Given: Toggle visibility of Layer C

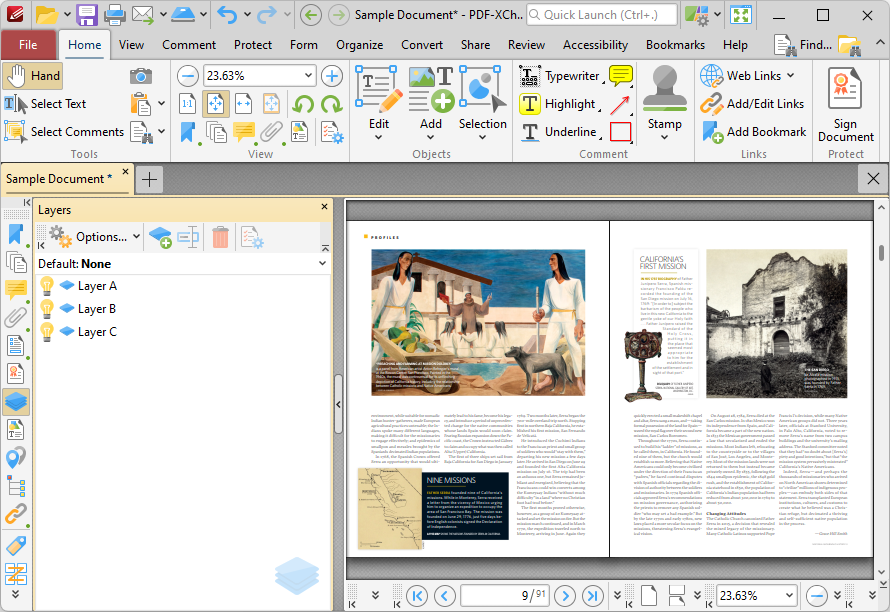Looking at the screenshot, I should (x=47, y=331).
